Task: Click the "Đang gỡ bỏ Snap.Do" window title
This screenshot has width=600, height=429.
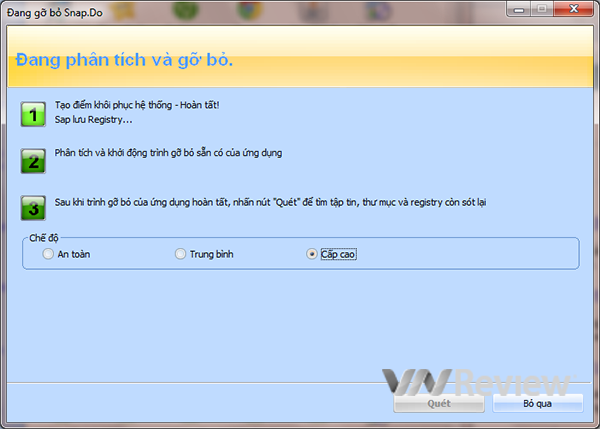Action: [x=55, y=13]
